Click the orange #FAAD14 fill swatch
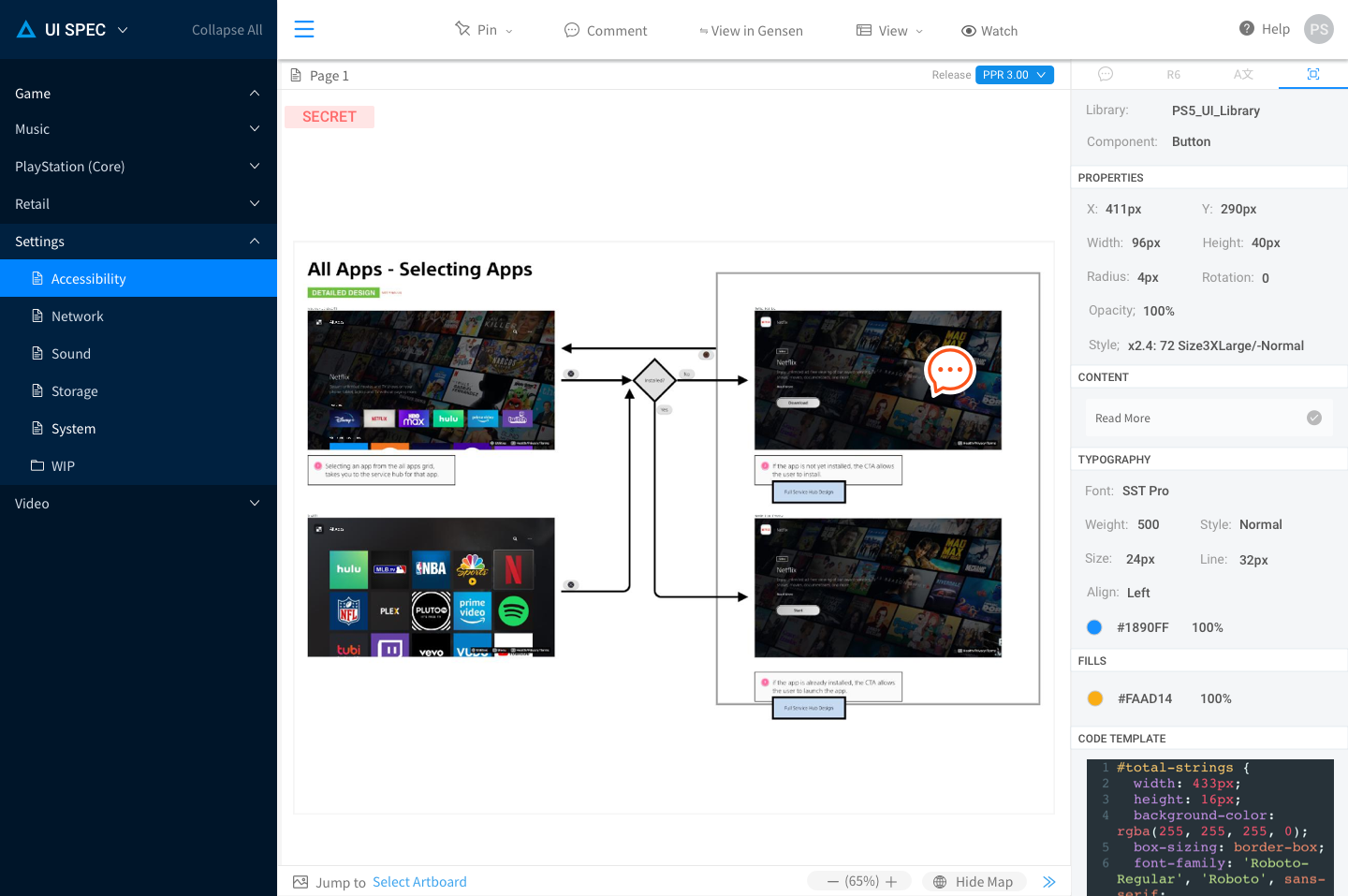Screen dimensions: 1348x896 tap(1095, 698)
